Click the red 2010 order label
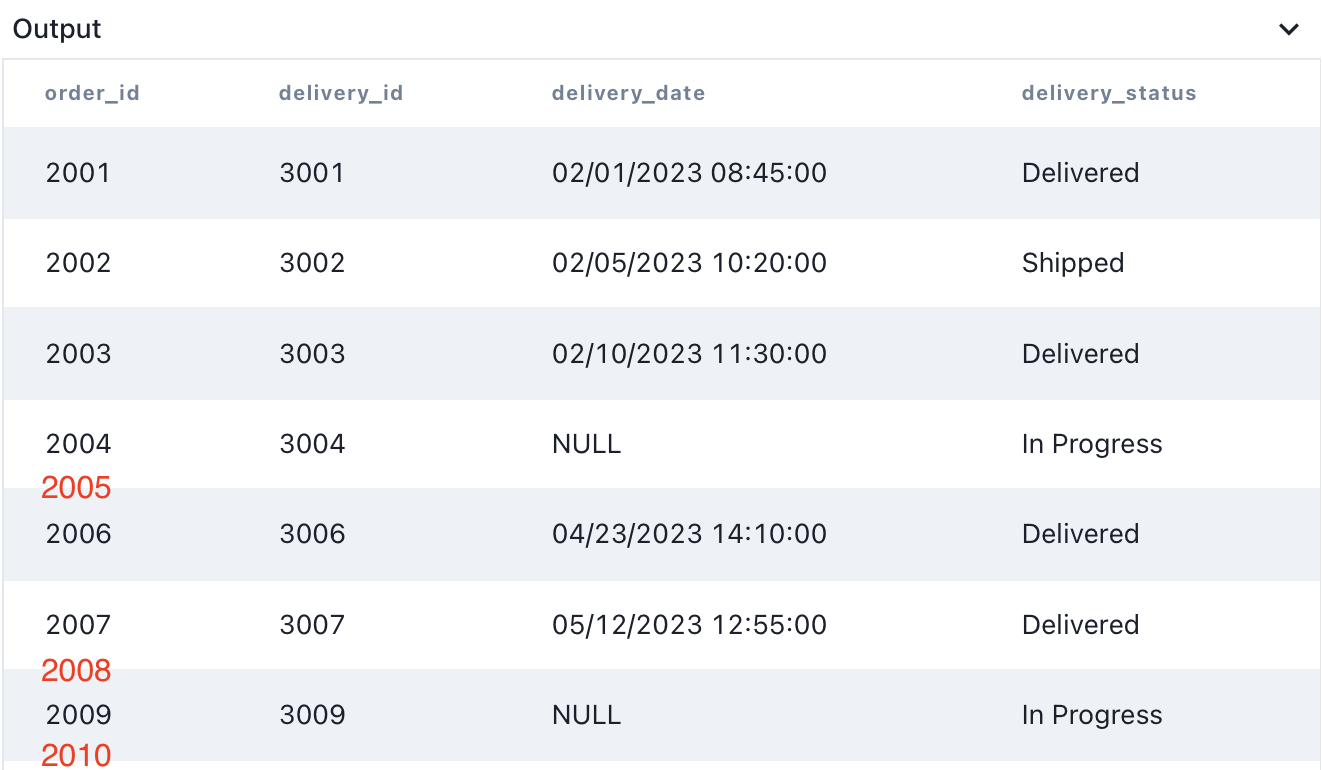Screen dimensions: 1322x770 pyautogui.click(x=76, y=754)
